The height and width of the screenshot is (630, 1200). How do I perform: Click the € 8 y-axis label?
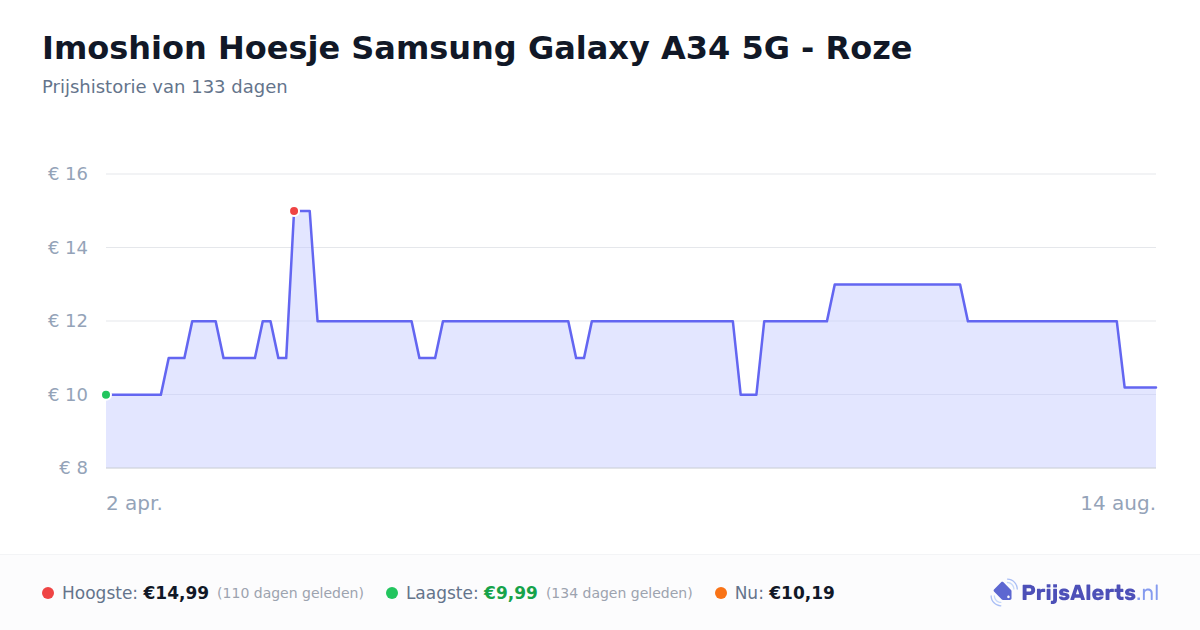tap(74, 468)
